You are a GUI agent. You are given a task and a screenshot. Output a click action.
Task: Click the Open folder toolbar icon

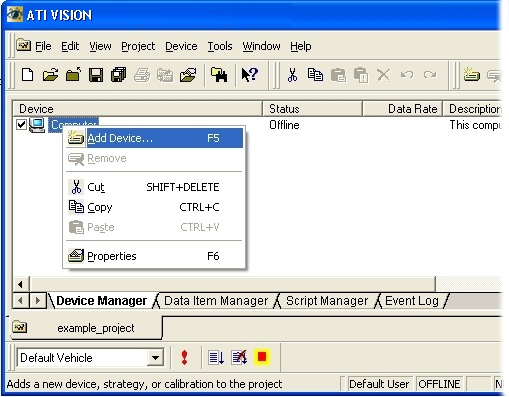[x=50, y=75]
